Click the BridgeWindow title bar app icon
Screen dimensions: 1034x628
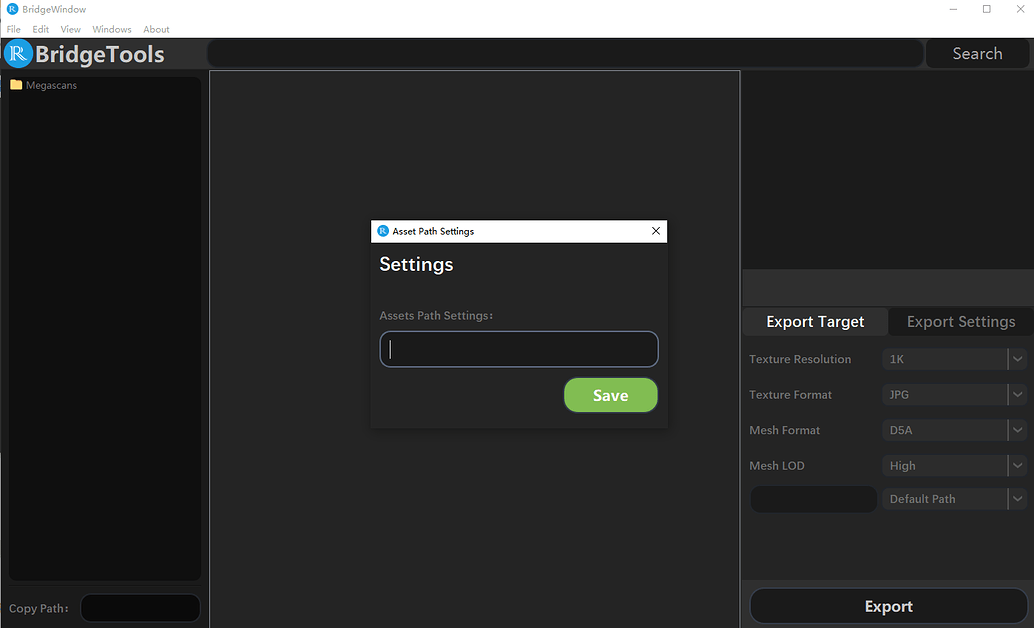point(12,9)
